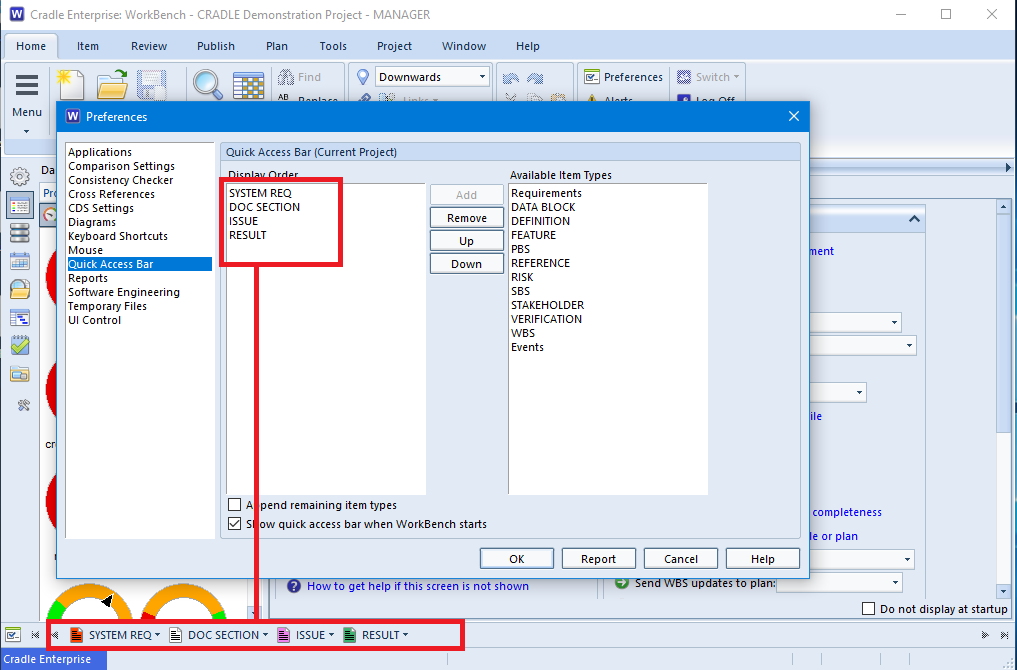Open the Item ribbon tab
The image size is (1017, 670).
click(x=88, y=46)
